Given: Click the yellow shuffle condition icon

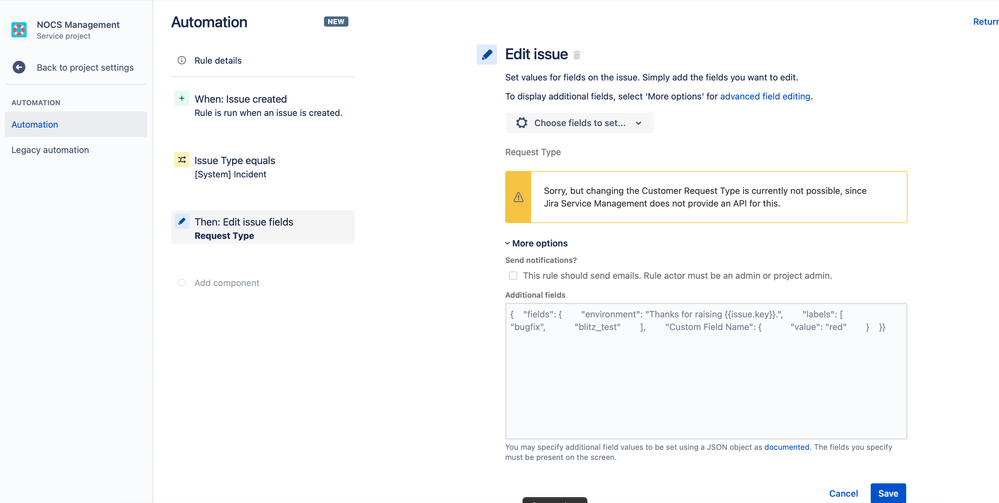Looking at the screenshot, I should click(x=182, y=160).
